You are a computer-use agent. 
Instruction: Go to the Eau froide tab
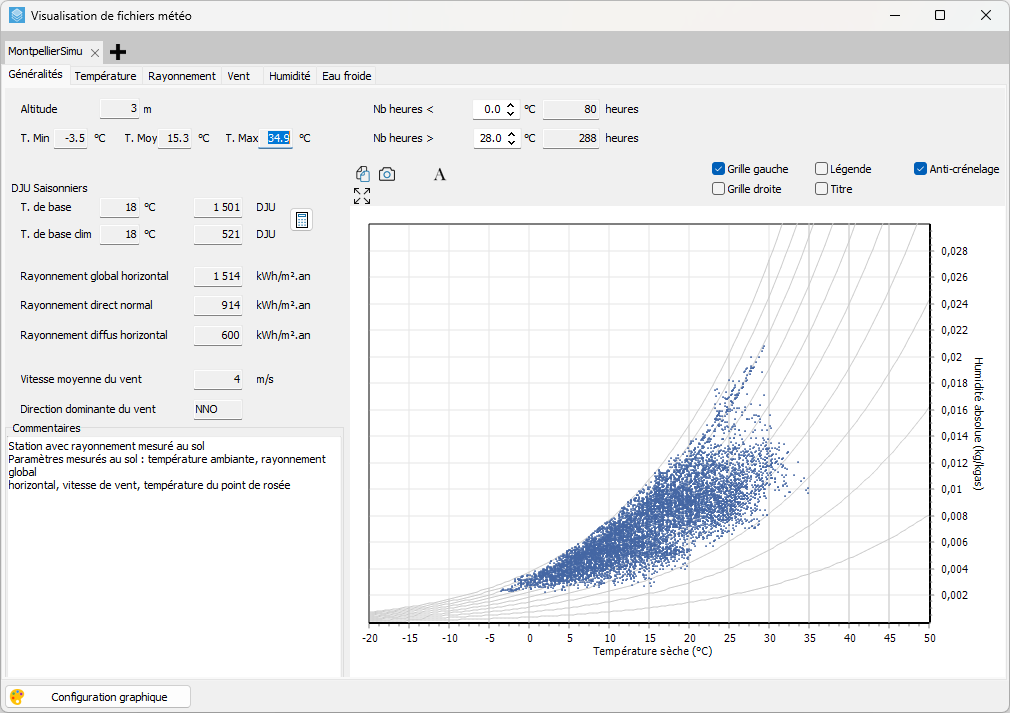346,76
